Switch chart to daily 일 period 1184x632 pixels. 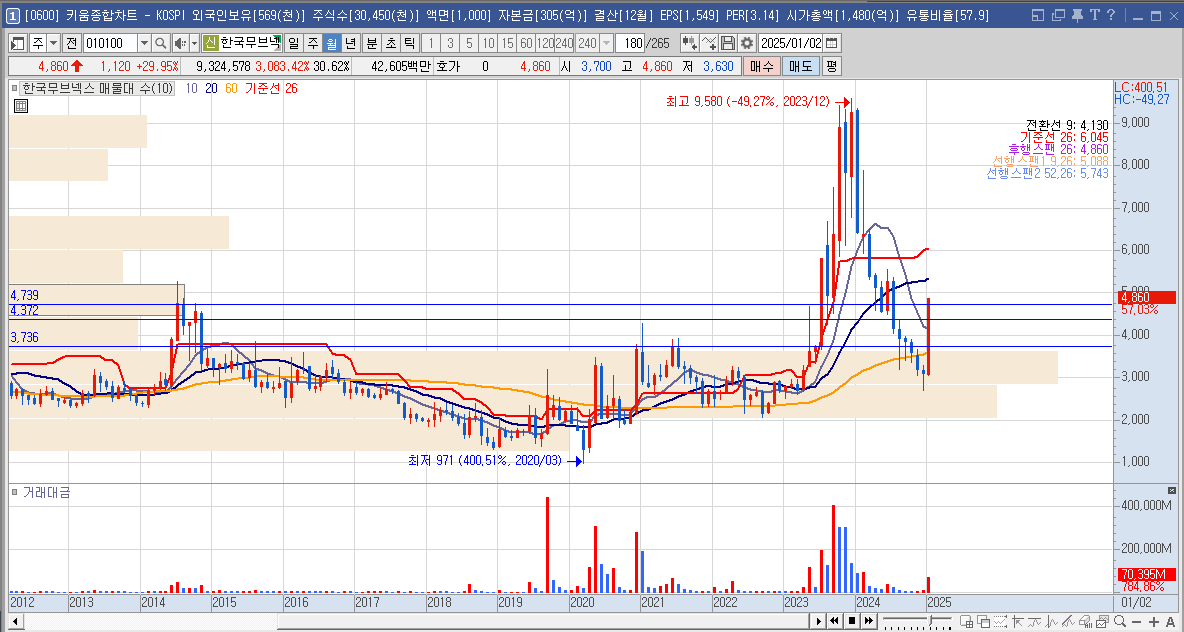pyautogui.click(x=293, y=43)
